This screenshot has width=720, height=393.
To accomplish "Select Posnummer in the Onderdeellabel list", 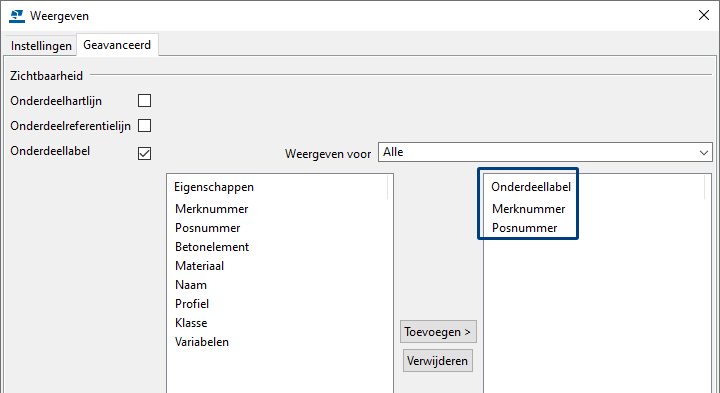I will [x=524, y=228].
